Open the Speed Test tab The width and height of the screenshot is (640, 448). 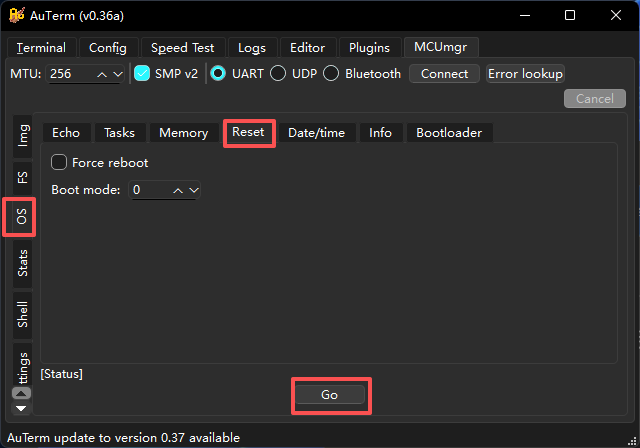click(182, 48)
